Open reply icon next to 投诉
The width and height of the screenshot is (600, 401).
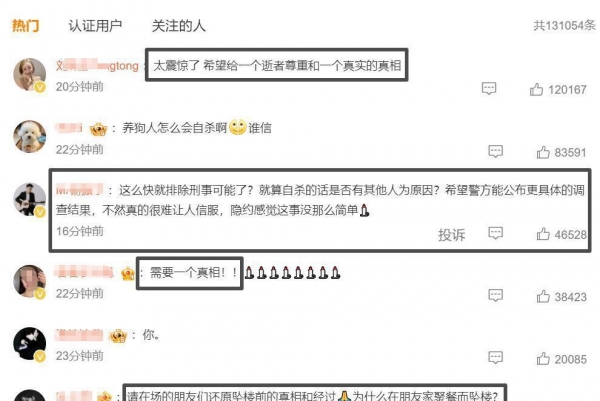(496, 233)
